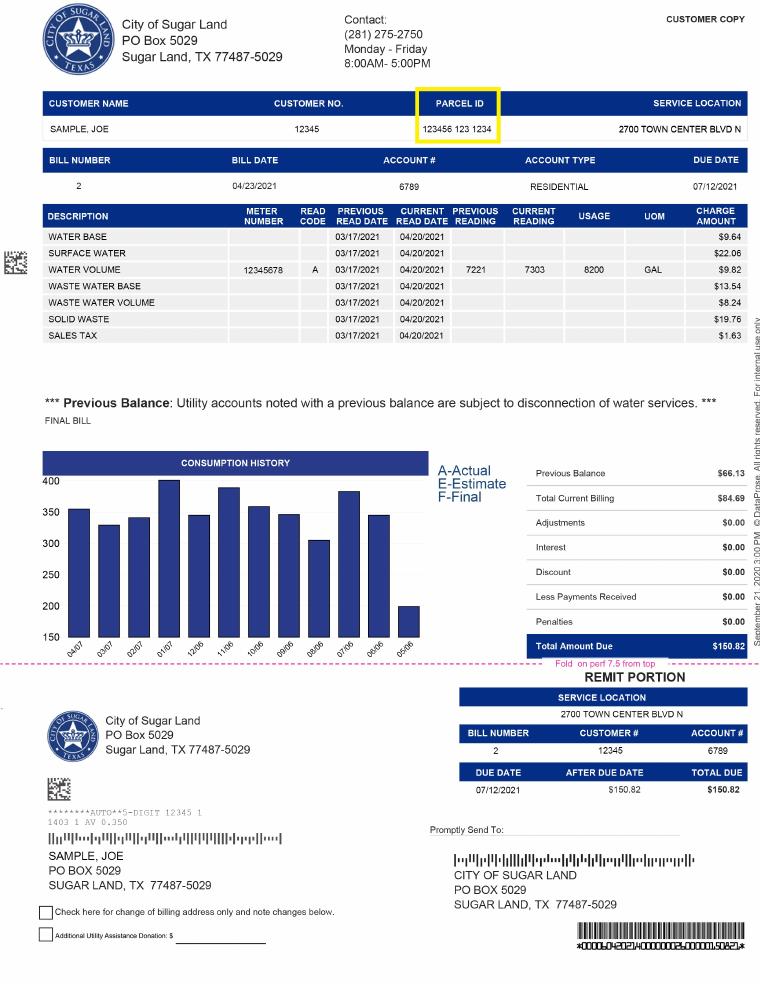Click the WATER VOLUME row description

tap(84, 269)
